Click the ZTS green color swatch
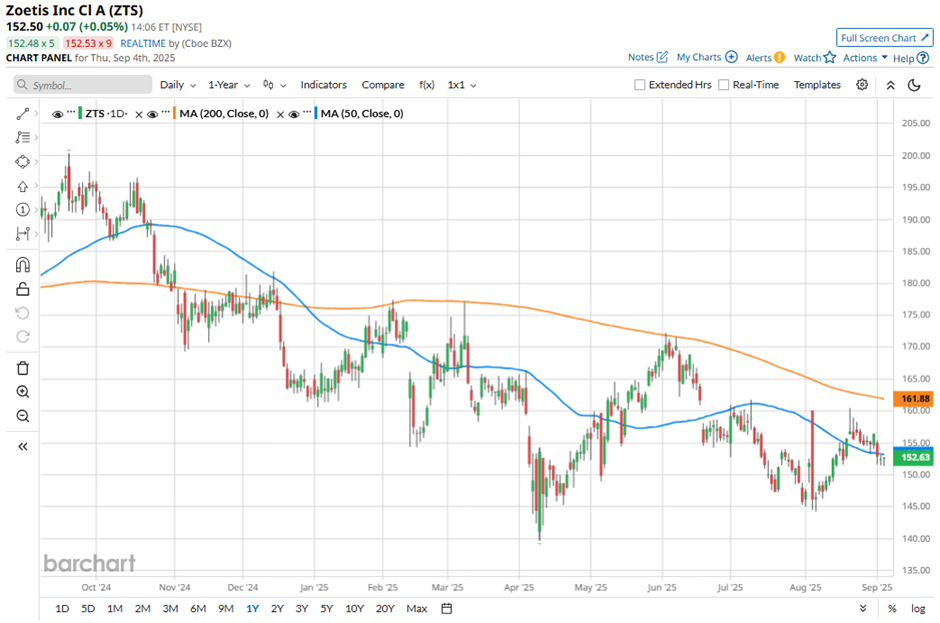The height and width of the screenshot is (623, 940). coord(80,113)
